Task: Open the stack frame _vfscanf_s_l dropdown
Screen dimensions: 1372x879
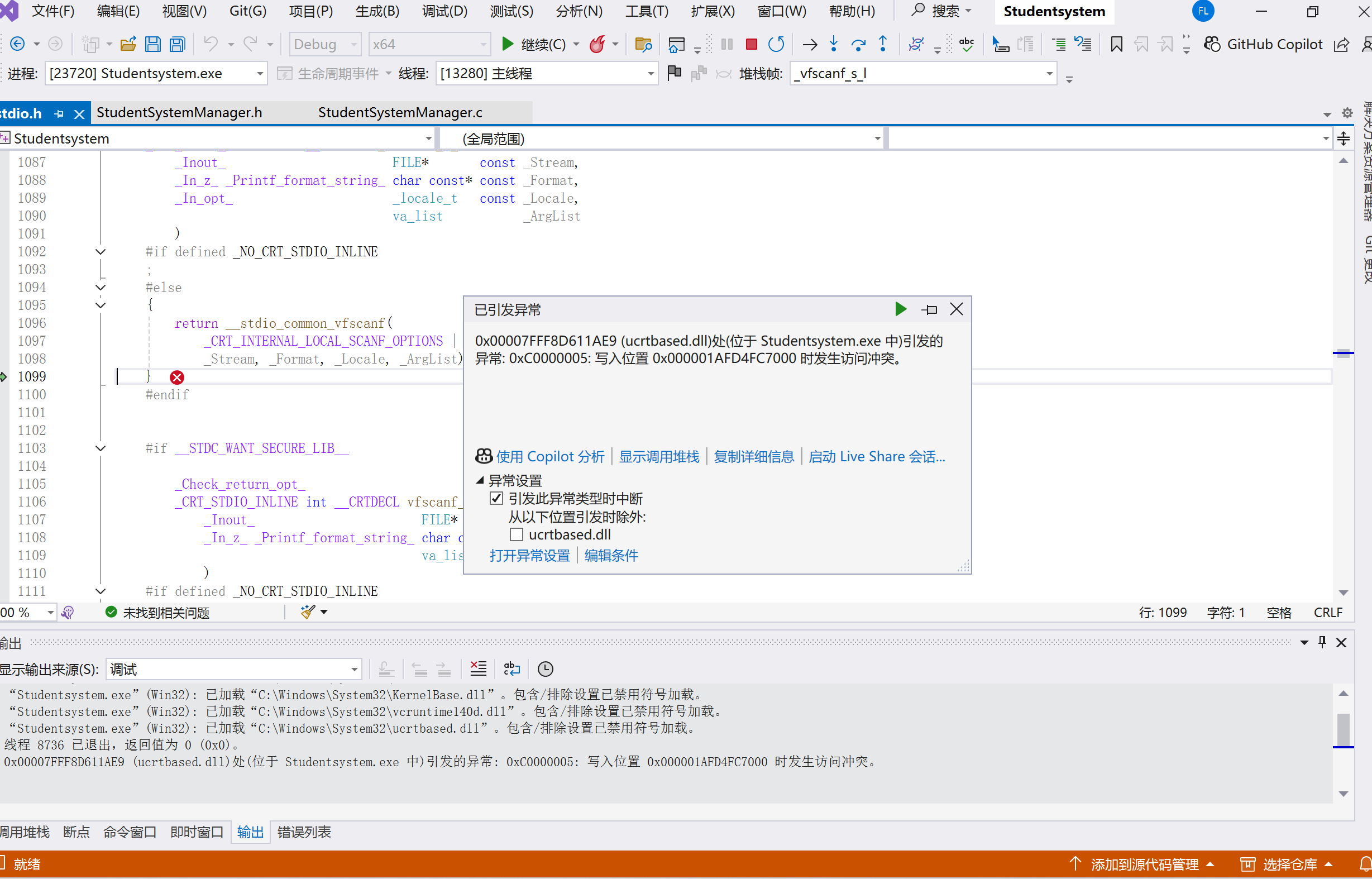Action: tap(1049, 74)
